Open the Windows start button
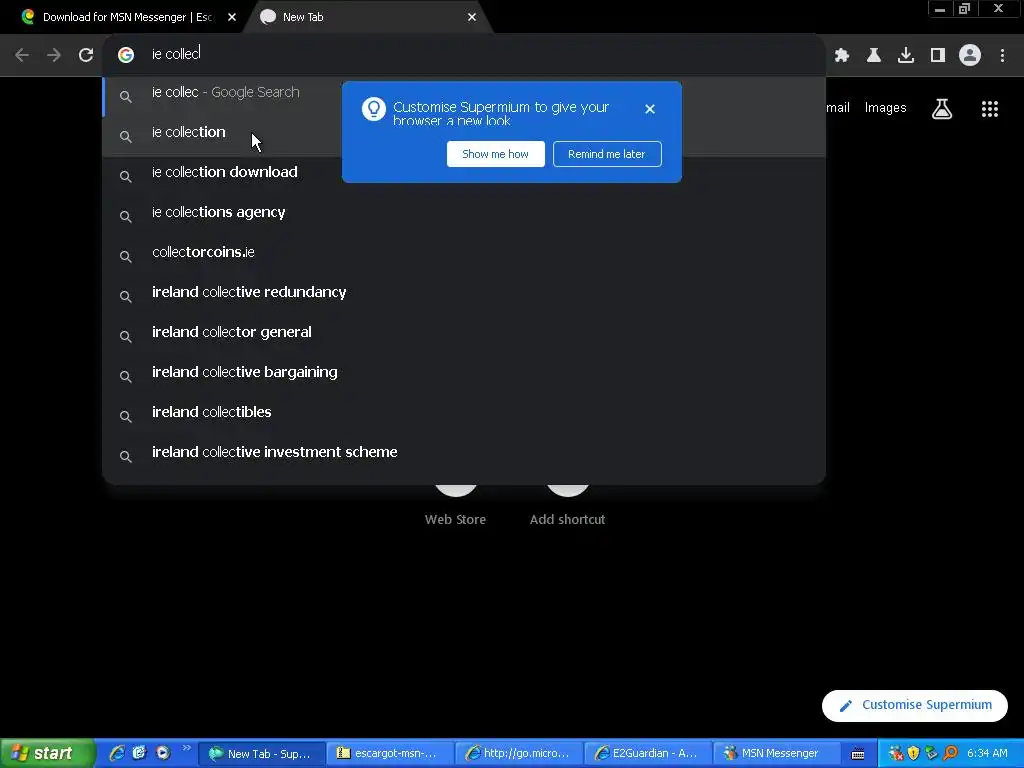The image size is (1024, 768). 47,754
